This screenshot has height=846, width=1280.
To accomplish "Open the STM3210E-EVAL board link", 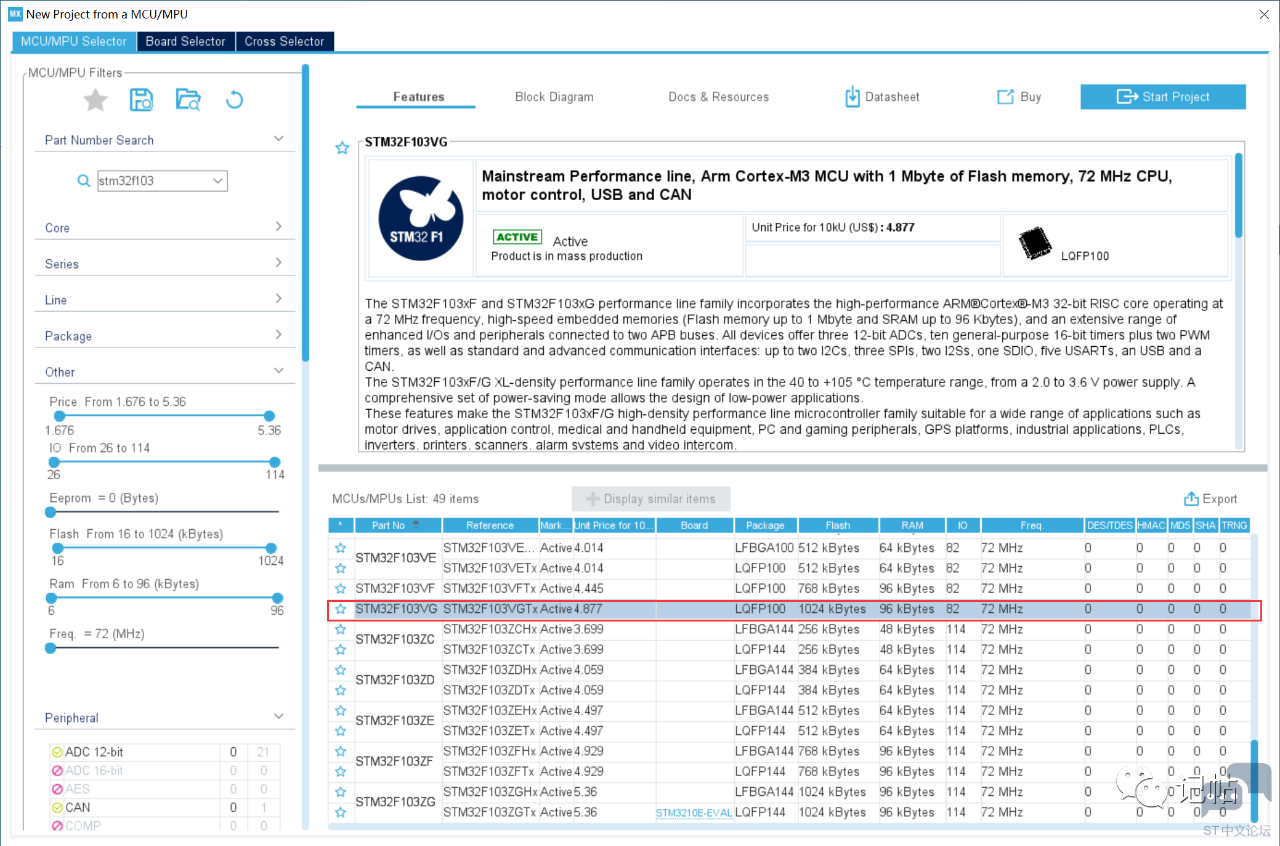I will coord(695,813).
